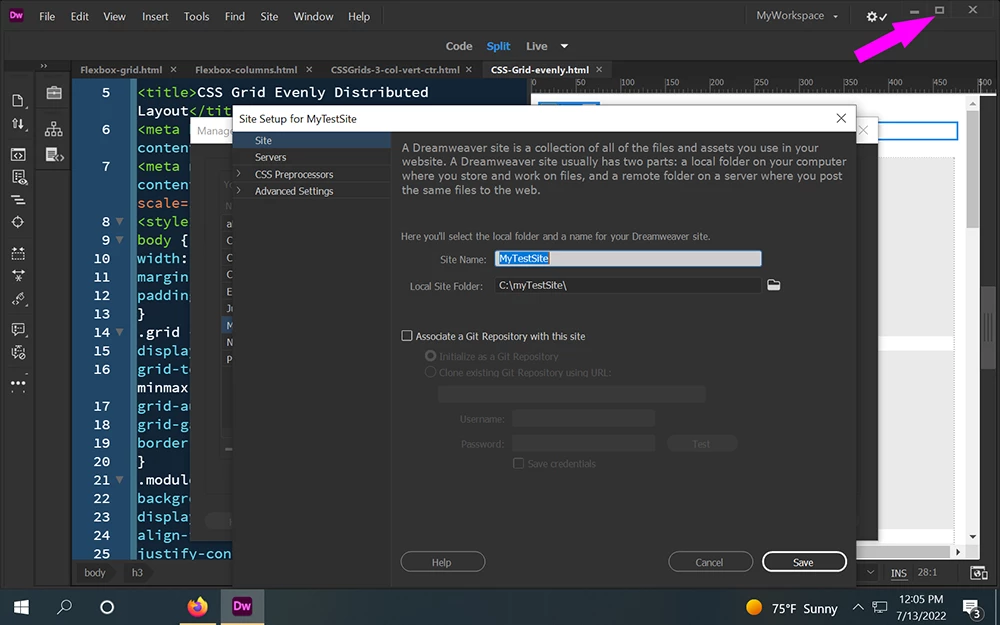Show hidden system tray icons
The height and width of the screenshot is (625, 1000).
[858, 607]
